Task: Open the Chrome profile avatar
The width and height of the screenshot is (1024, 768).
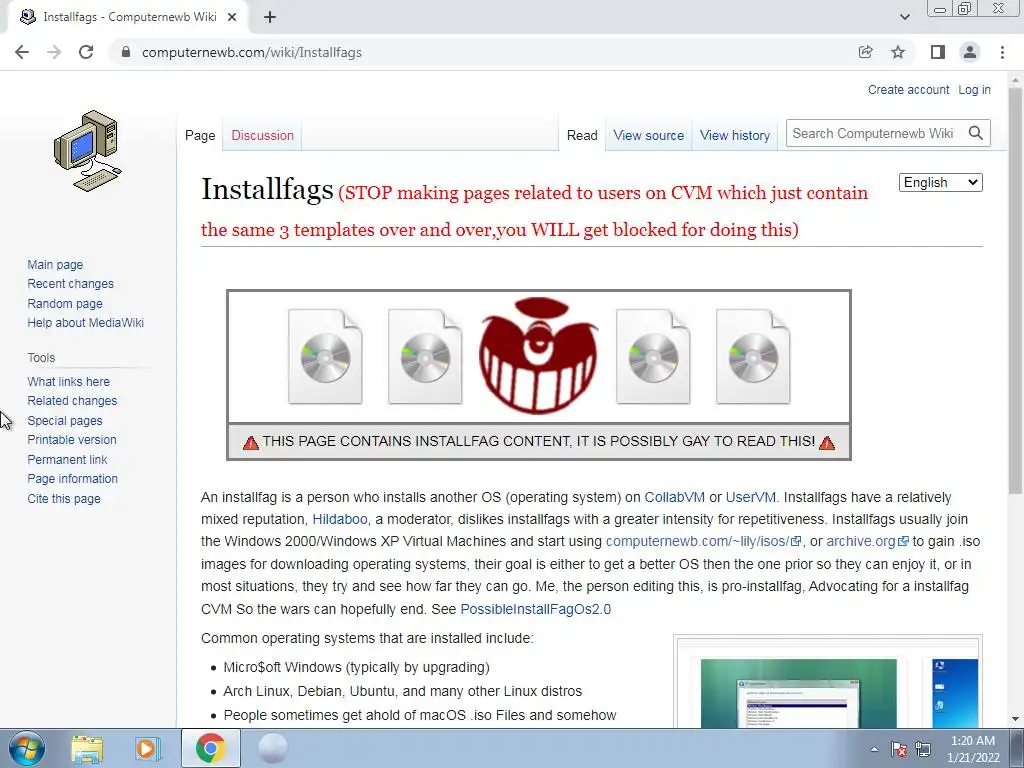Action: click(970, 52)
